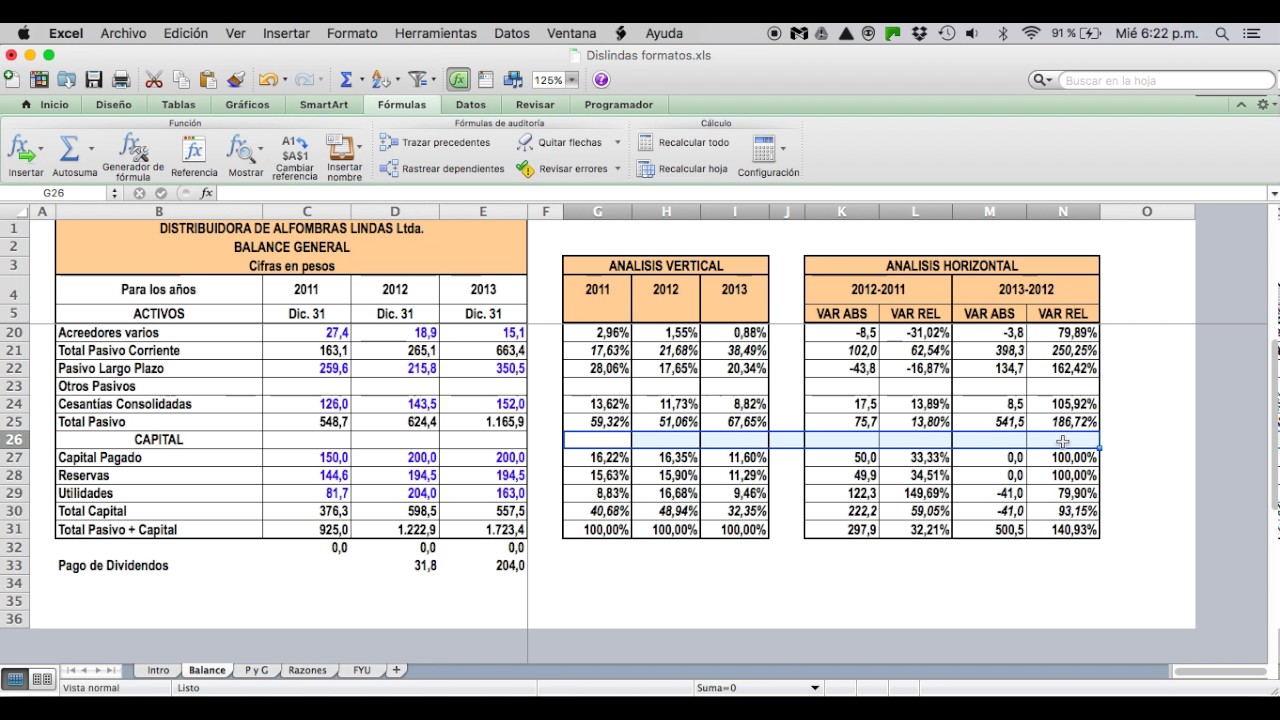This screenshot has width=1280, height=720.
Task: Switch to page layout view button
Action: coord(42,679)
